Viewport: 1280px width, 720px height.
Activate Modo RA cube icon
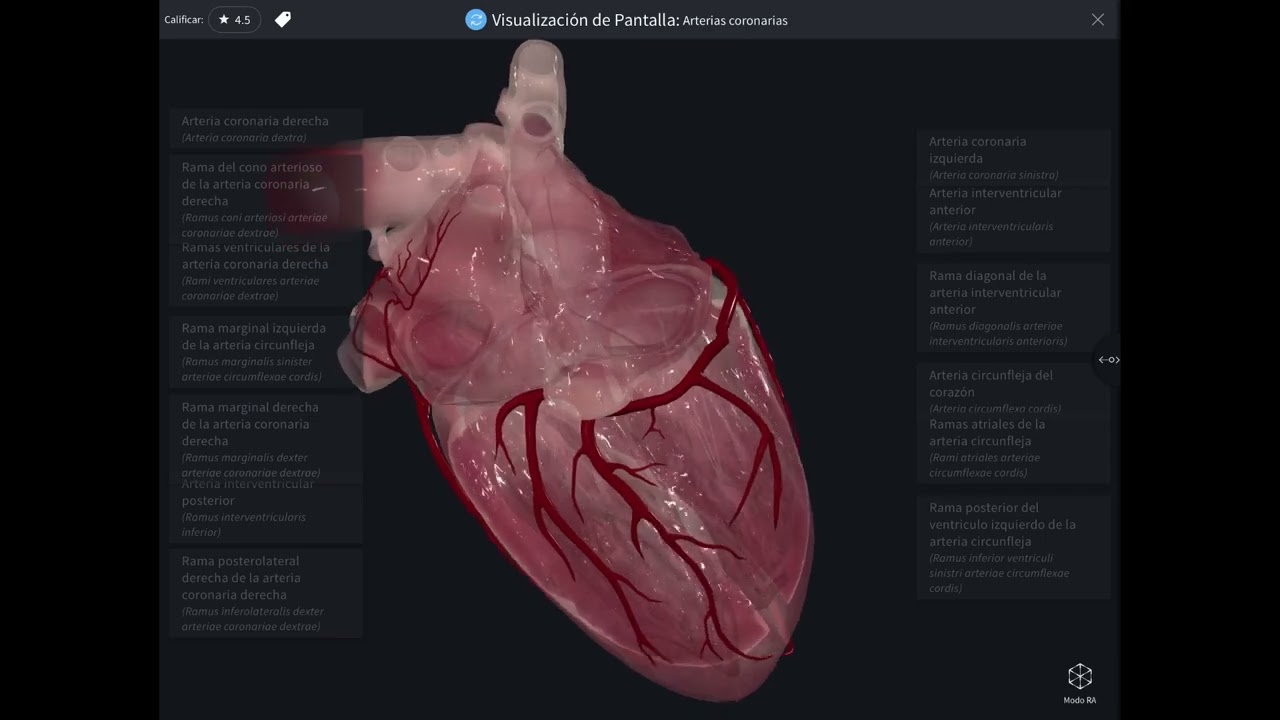pyautogui.click(x=1080, y=683)
